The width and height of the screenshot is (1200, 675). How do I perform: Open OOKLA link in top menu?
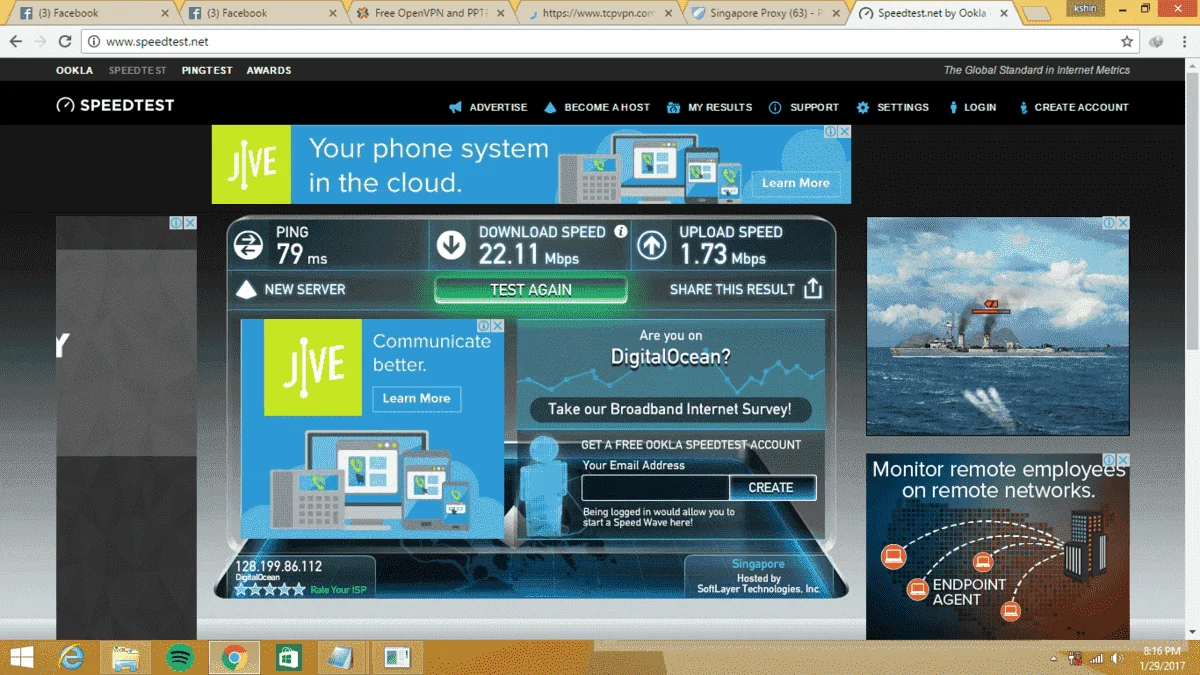coord(74,71)
